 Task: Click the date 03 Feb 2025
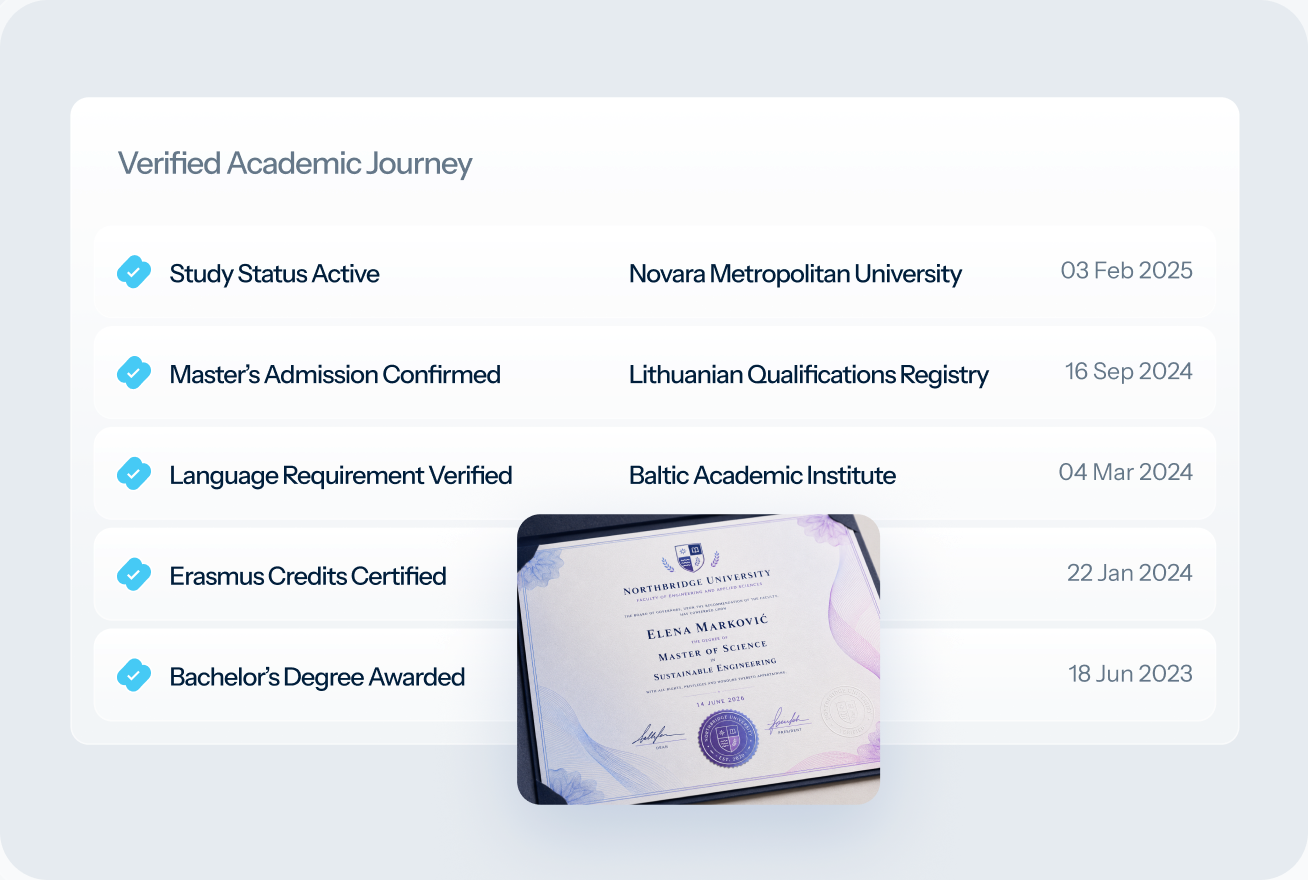coord(1127,271)
